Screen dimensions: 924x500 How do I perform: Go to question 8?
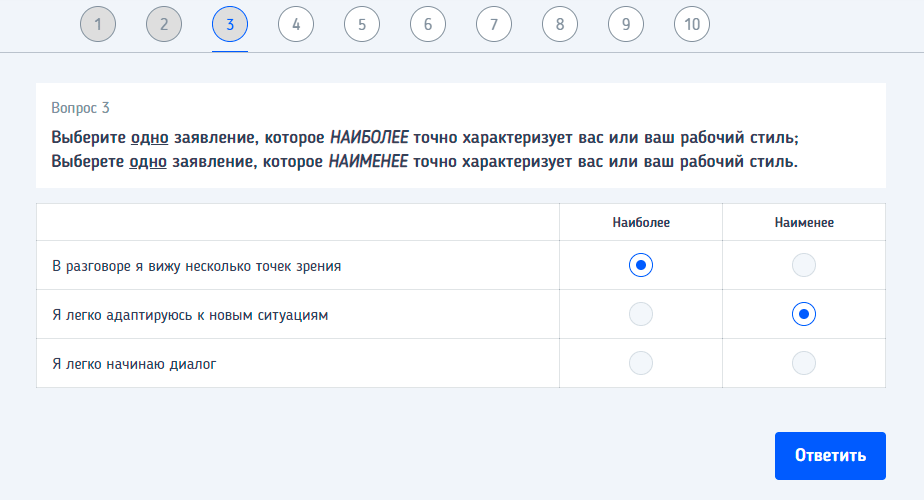[x=560, y=24]
